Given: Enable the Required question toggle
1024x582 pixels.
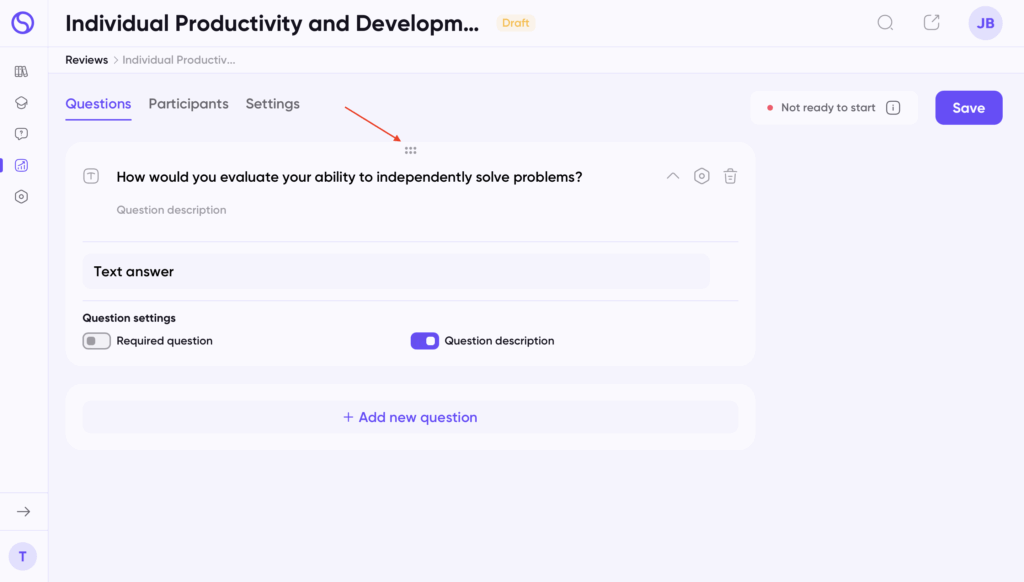Looking at the screenshot, I should coord(97,341).
